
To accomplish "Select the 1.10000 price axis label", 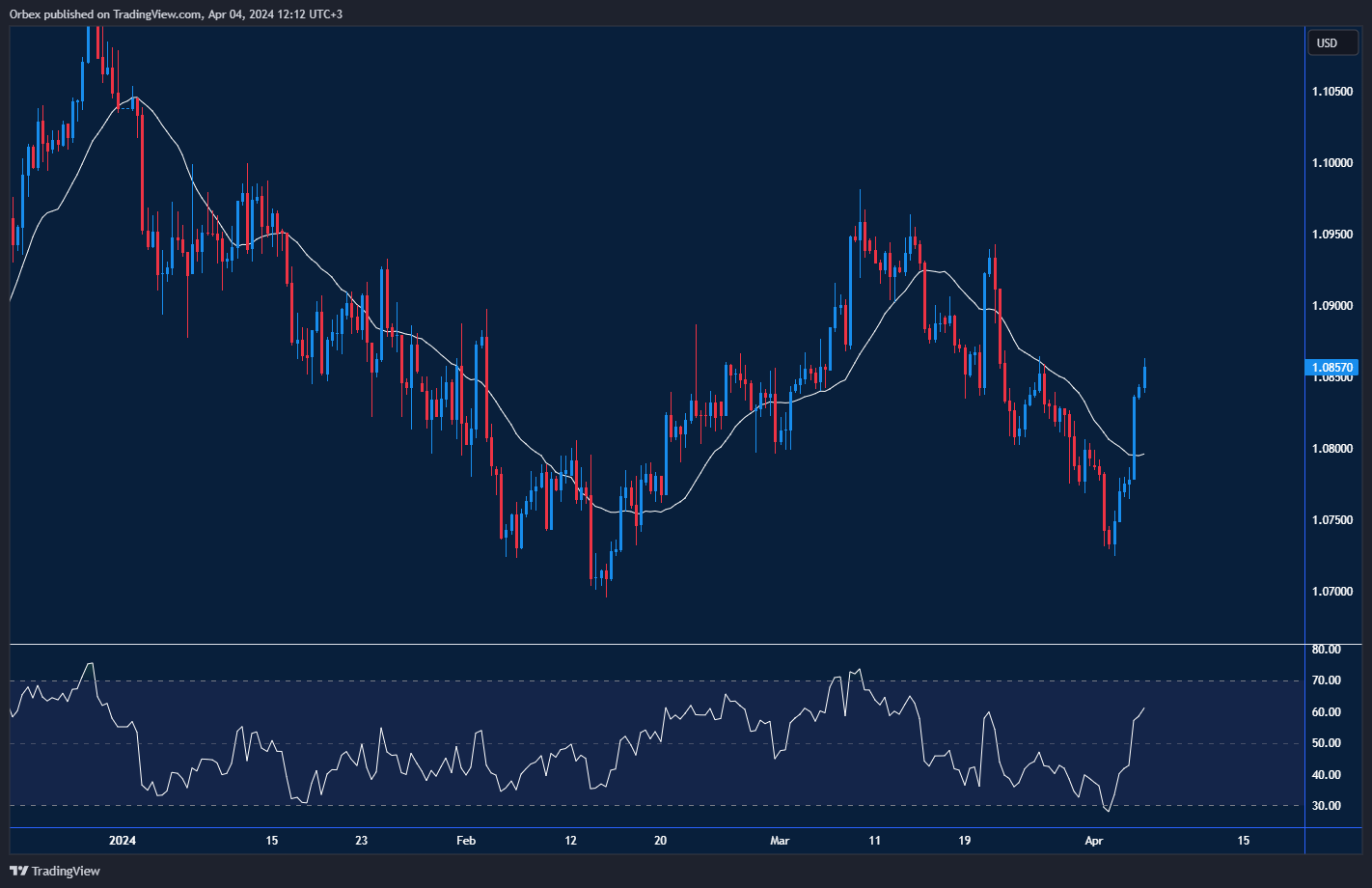I will pos(1331,163).
